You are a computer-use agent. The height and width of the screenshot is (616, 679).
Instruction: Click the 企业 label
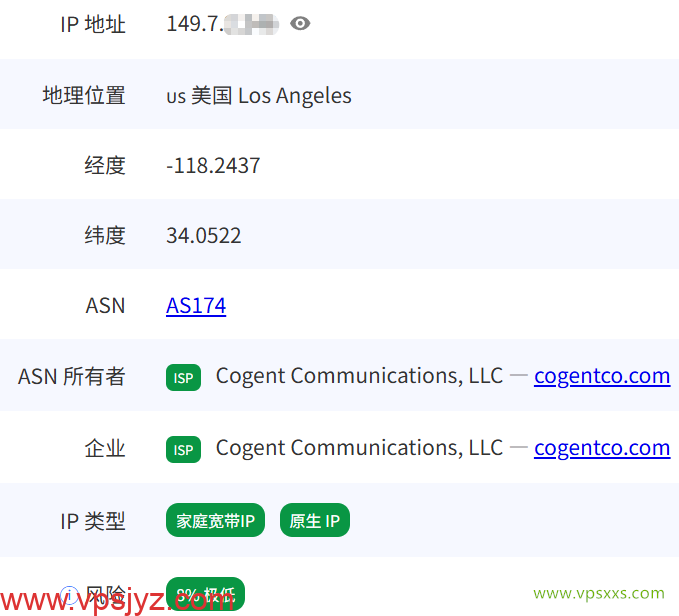(105, 448)
